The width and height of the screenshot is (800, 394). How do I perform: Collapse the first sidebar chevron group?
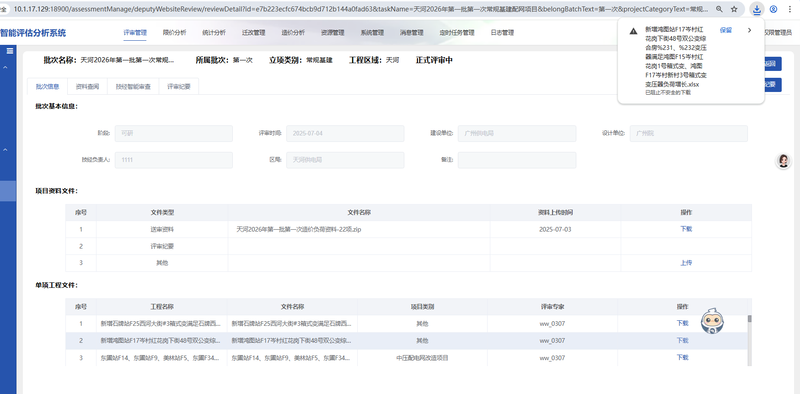pos(5,67)
